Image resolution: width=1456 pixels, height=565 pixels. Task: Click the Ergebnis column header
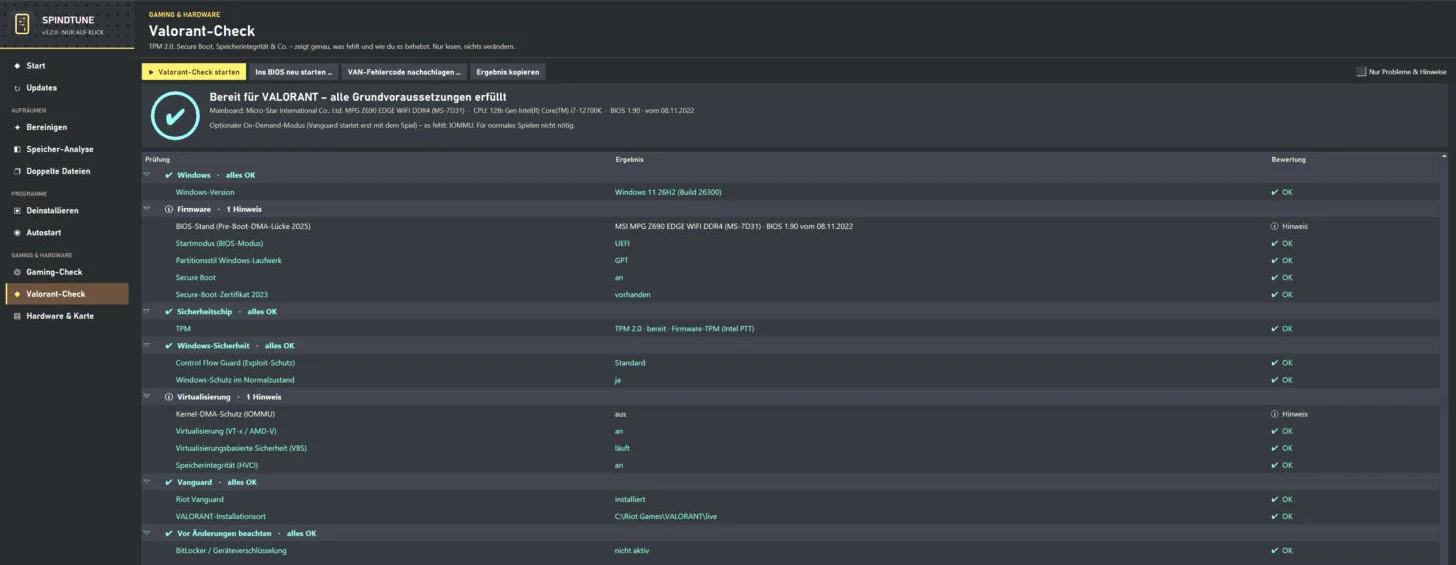[629, 159]
